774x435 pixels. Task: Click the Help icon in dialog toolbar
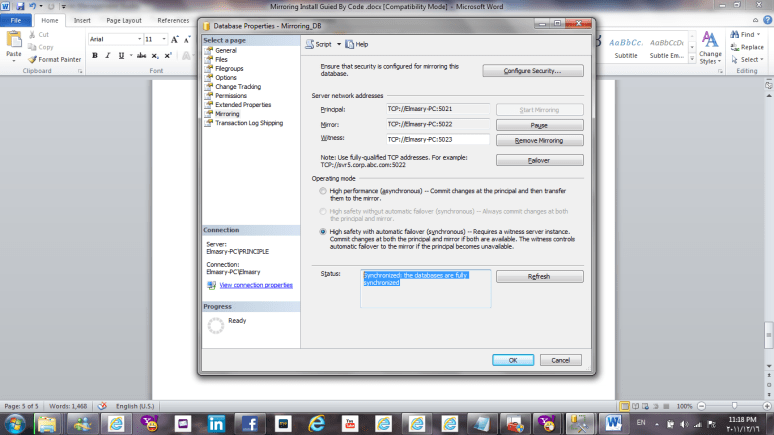pyautogui.click(x=350, y=44)
